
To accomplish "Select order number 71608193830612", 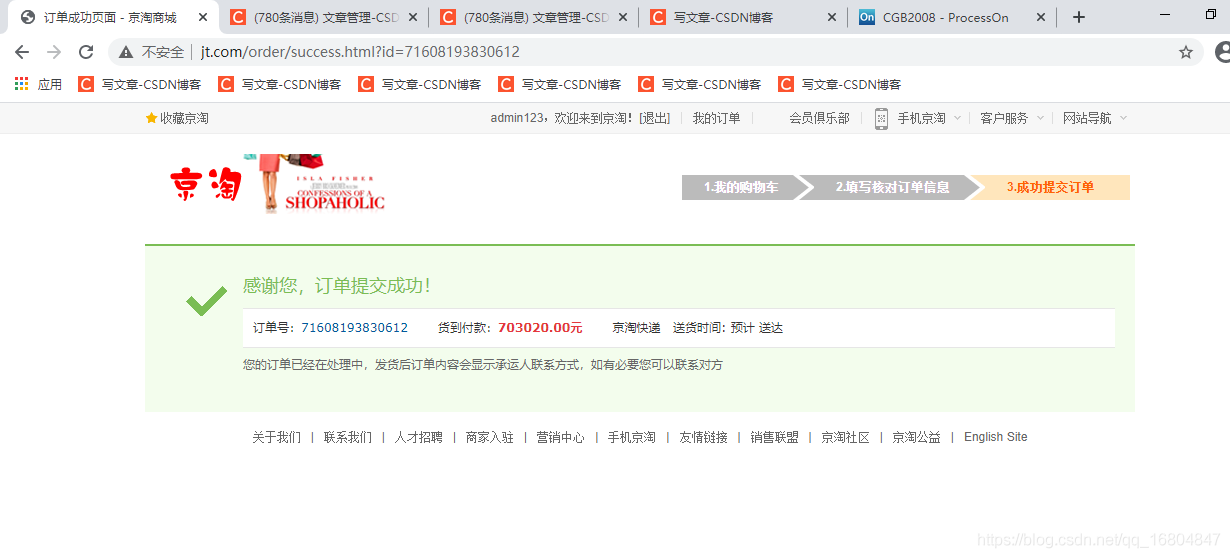I will tap(354, 328).
